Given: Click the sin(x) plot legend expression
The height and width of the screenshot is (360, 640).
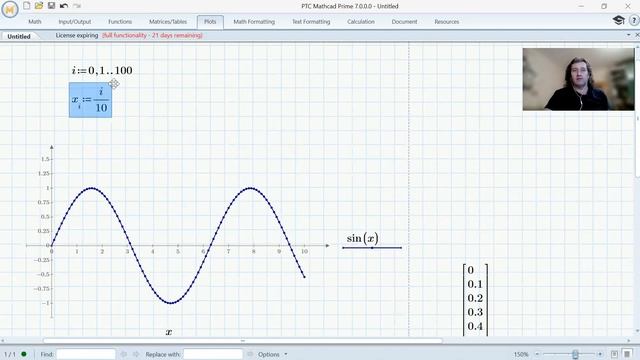Looking at the screenshot, I should [362, 238].
